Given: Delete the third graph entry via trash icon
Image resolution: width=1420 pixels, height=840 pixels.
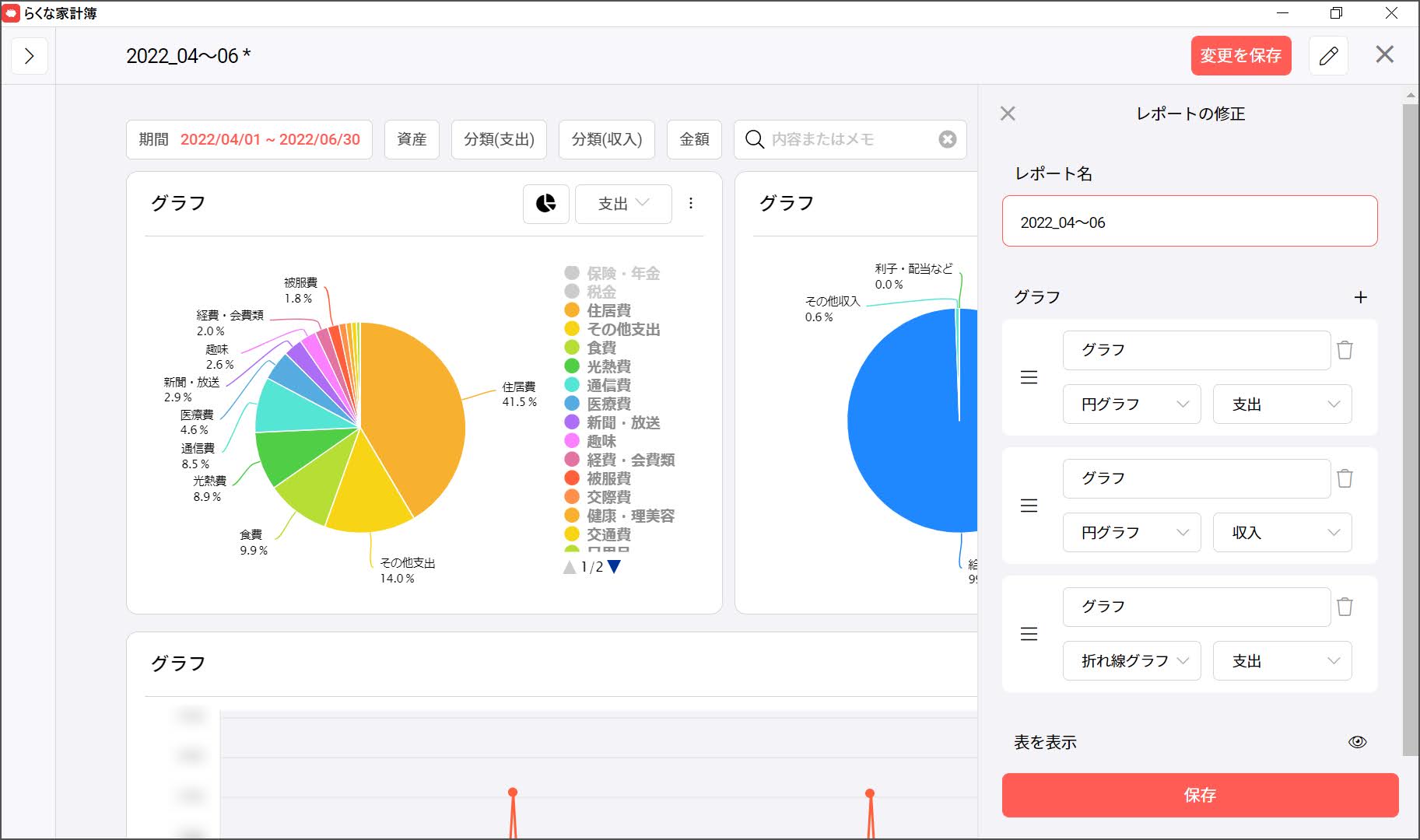Looking at the screenshot, I should [x=1345, y=607].
